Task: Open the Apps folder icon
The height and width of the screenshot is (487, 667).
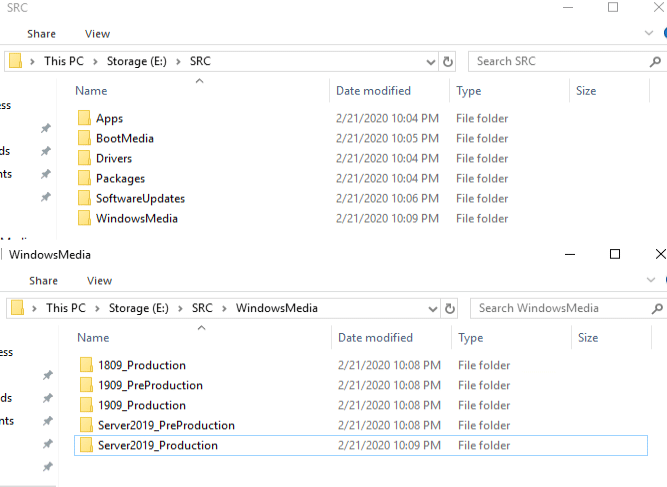Action: click(x=84, y=119)
